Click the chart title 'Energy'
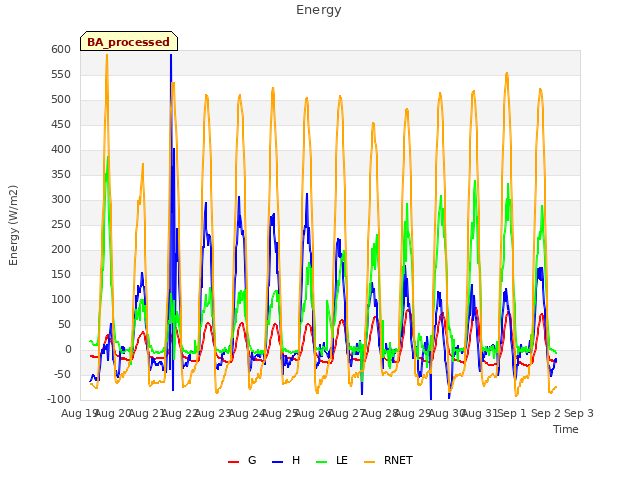Viewport: 640px width, 480px height. (319, 10)
